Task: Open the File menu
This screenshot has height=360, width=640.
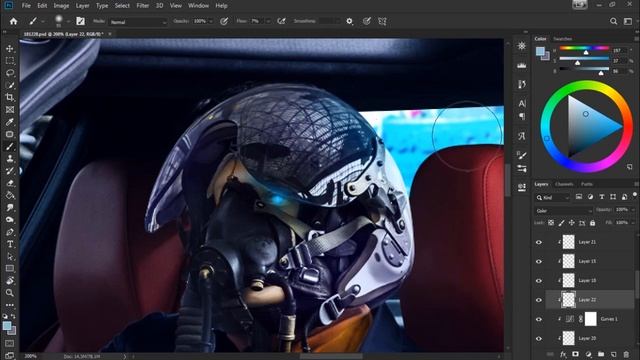Action: tap(26, 6)
